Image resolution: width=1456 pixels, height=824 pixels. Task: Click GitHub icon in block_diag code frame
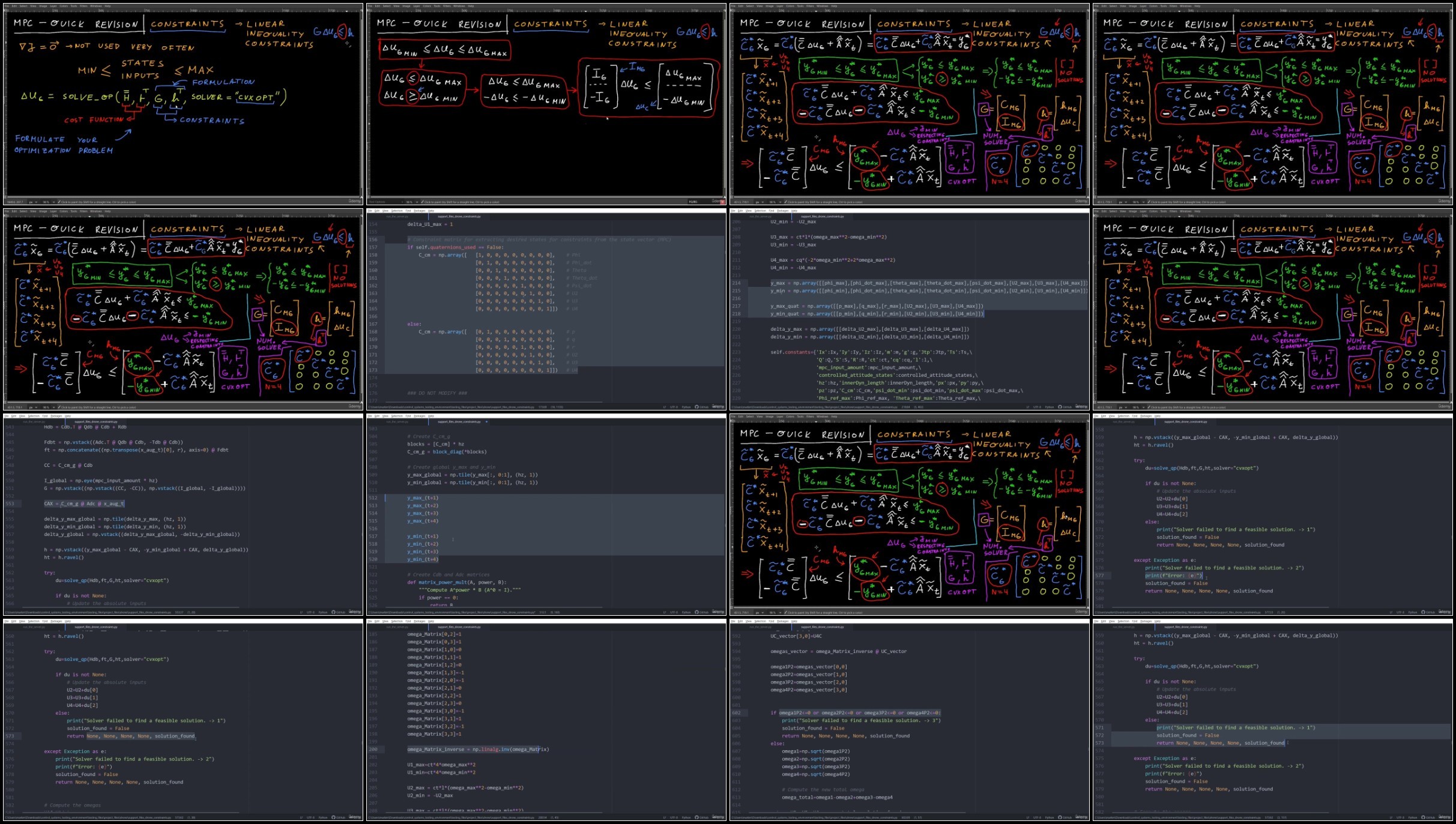(696, 612)
